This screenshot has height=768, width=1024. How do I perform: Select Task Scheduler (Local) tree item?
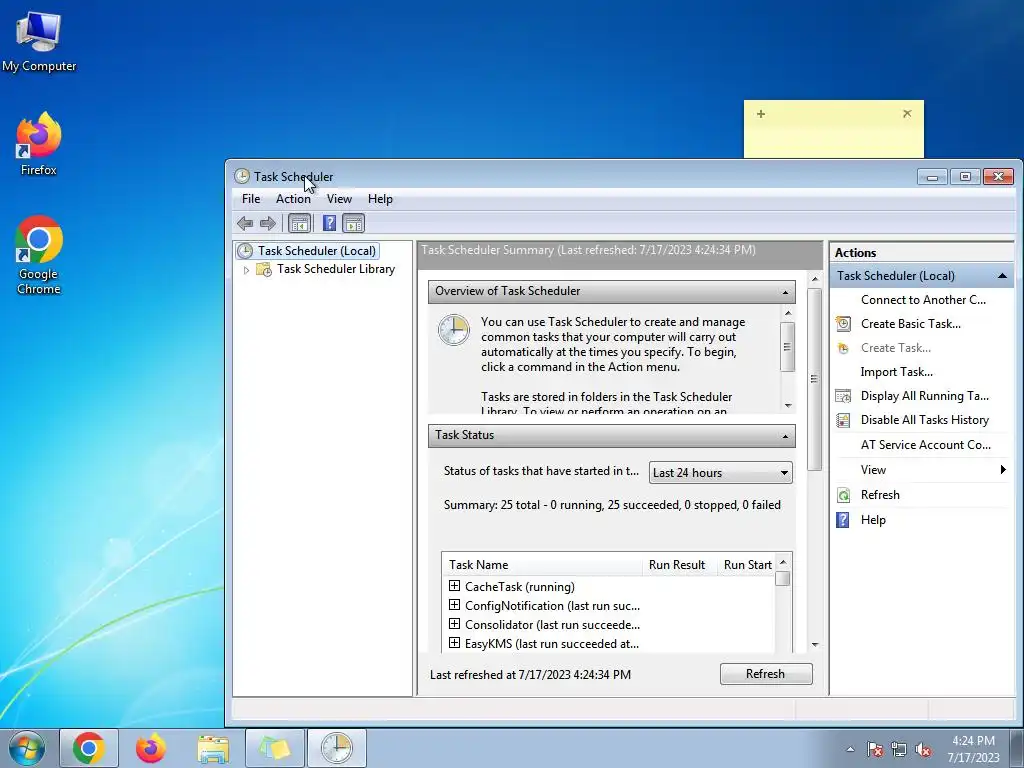[x=317, y=251]
